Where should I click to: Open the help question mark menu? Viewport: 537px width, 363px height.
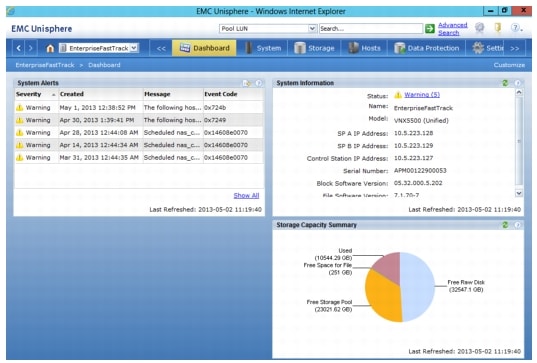click(x=516, y=28)
